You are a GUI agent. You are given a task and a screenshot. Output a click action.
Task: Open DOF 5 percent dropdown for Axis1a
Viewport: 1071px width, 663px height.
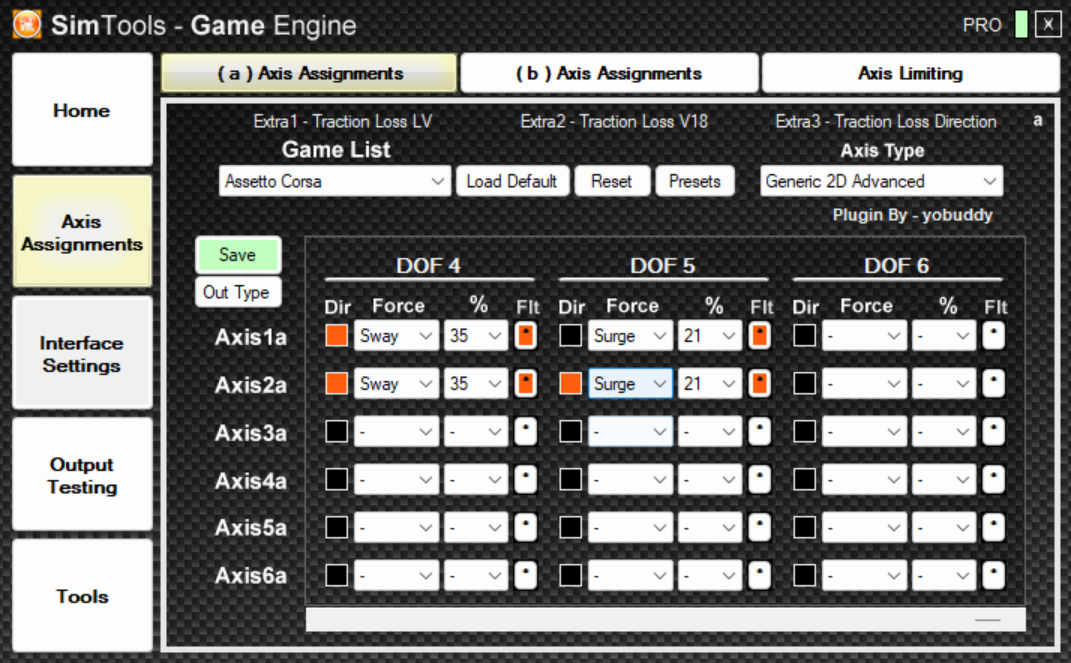pos(710,335)
